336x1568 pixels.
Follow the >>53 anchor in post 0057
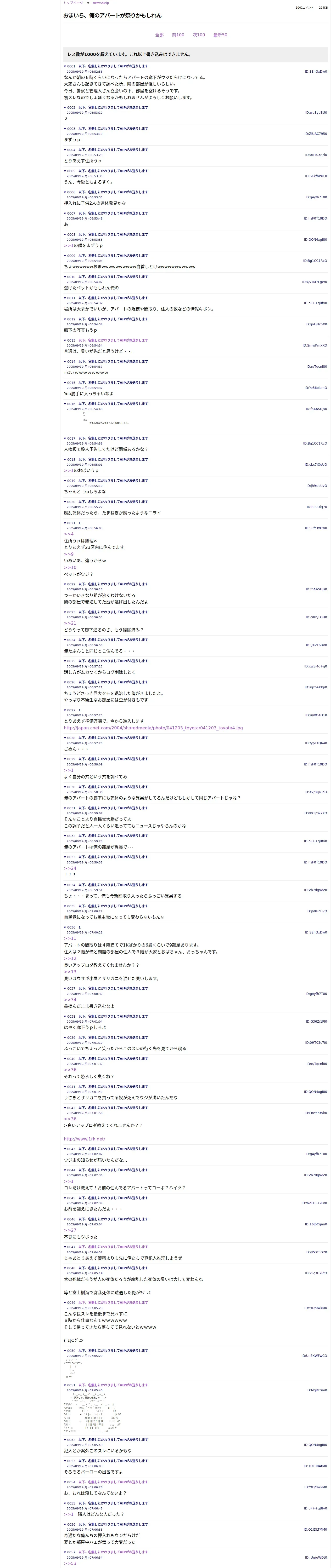tap(70, 1563)
